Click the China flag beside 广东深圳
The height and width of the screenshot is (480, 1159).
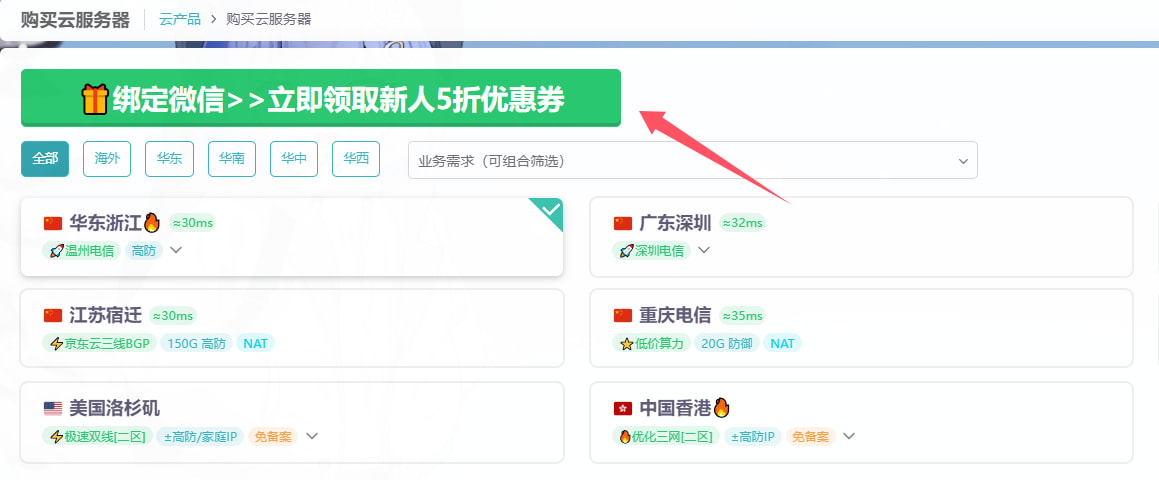click(x=623, y=223)
